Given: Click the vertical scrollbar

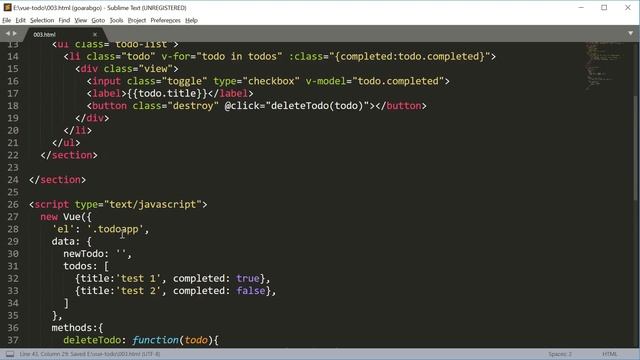Looking at the screenshot, I should point(636,147).
